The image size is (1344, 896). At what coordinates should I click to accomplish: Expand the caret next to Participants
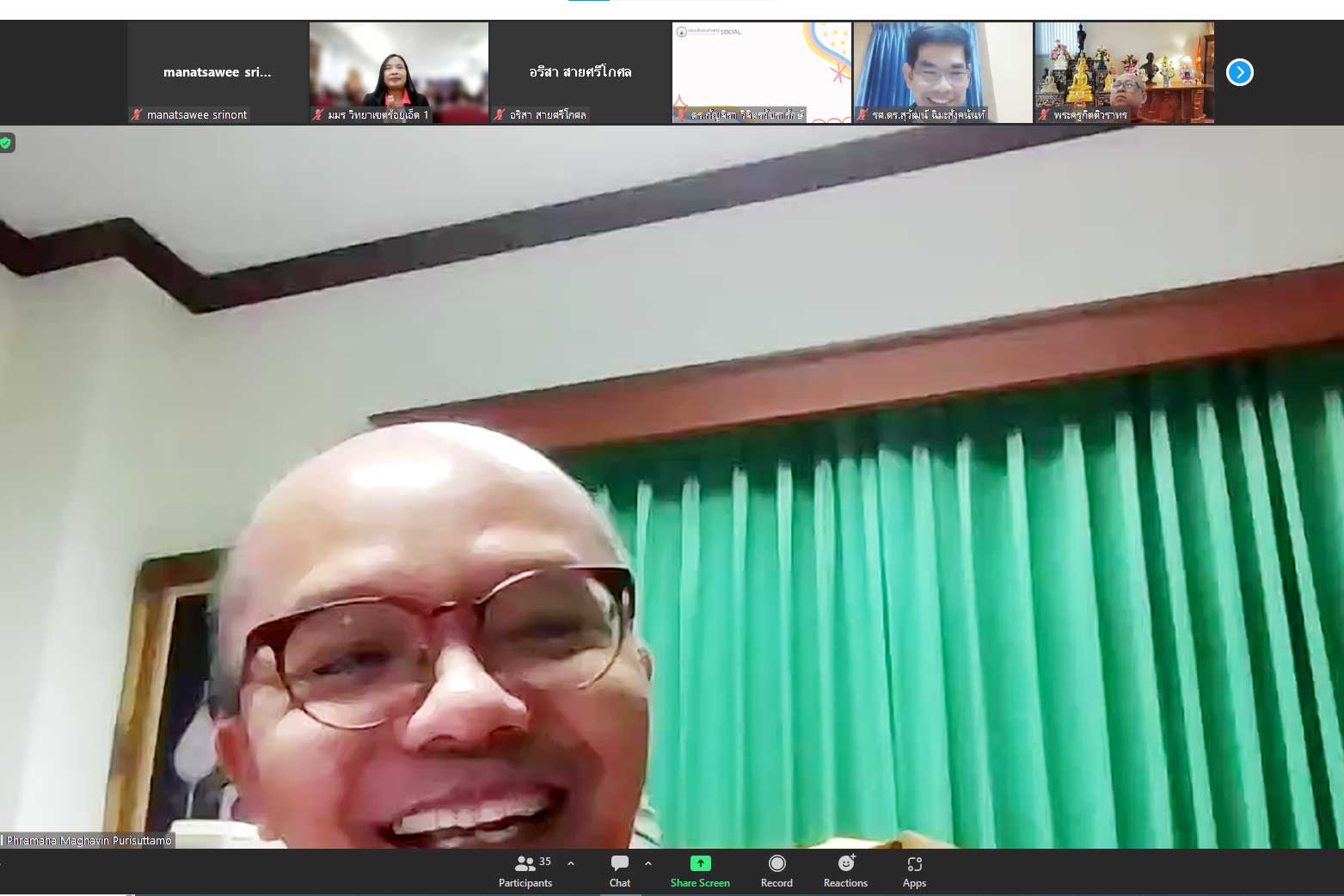pyautogui.click(x=571, y=863)
